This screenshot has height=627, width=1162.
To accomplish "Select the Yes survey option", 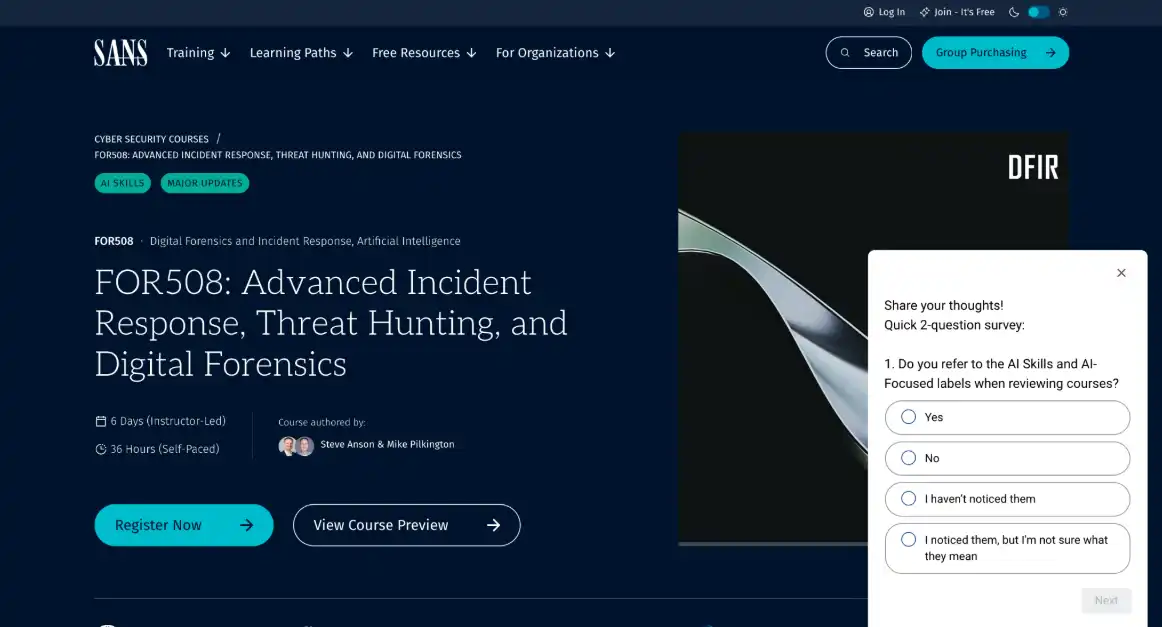I will 1007,417.
